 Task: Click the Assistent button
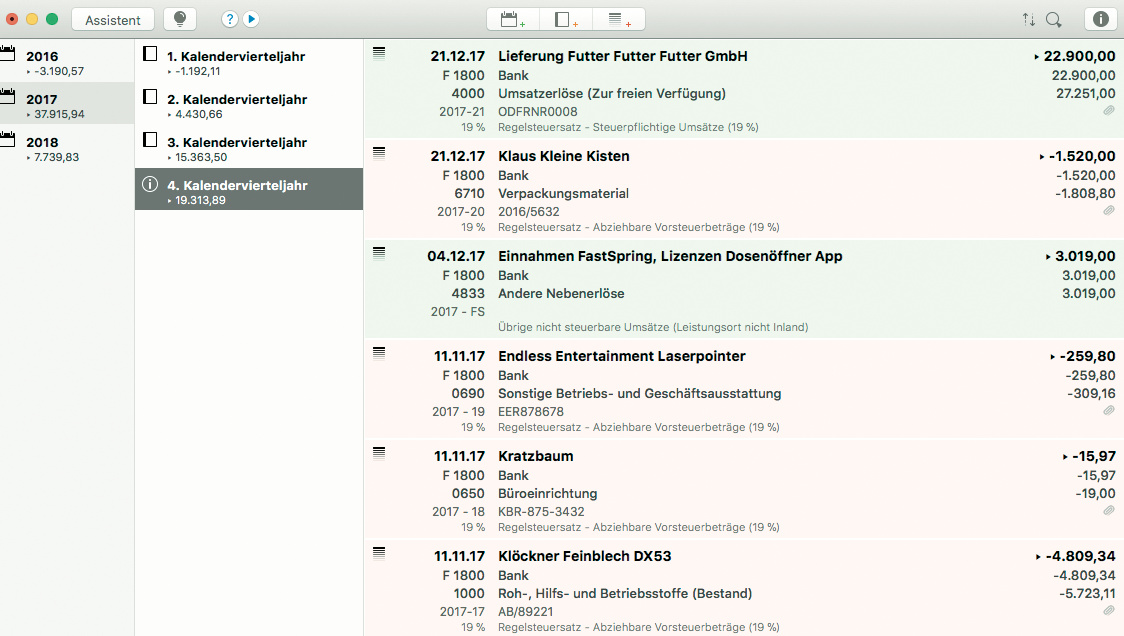pyautogui.click(x=113, y=19)
